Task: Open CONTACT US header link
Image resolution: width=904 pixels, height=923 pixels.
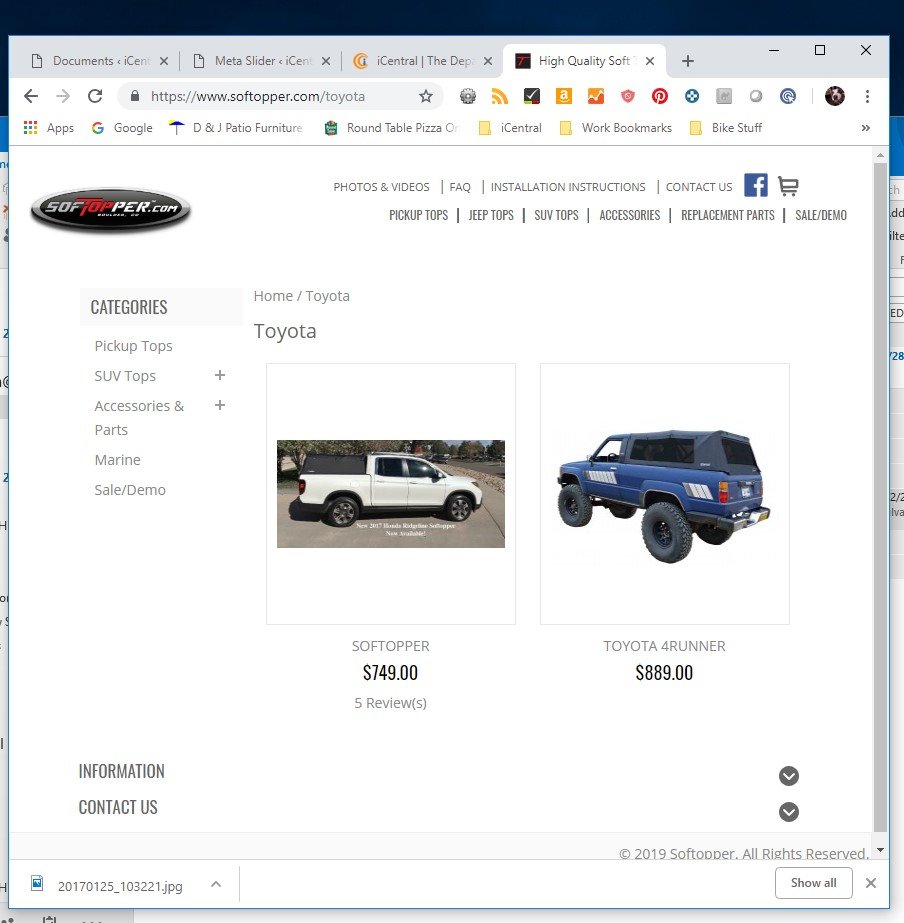Action: pos(699,187)
